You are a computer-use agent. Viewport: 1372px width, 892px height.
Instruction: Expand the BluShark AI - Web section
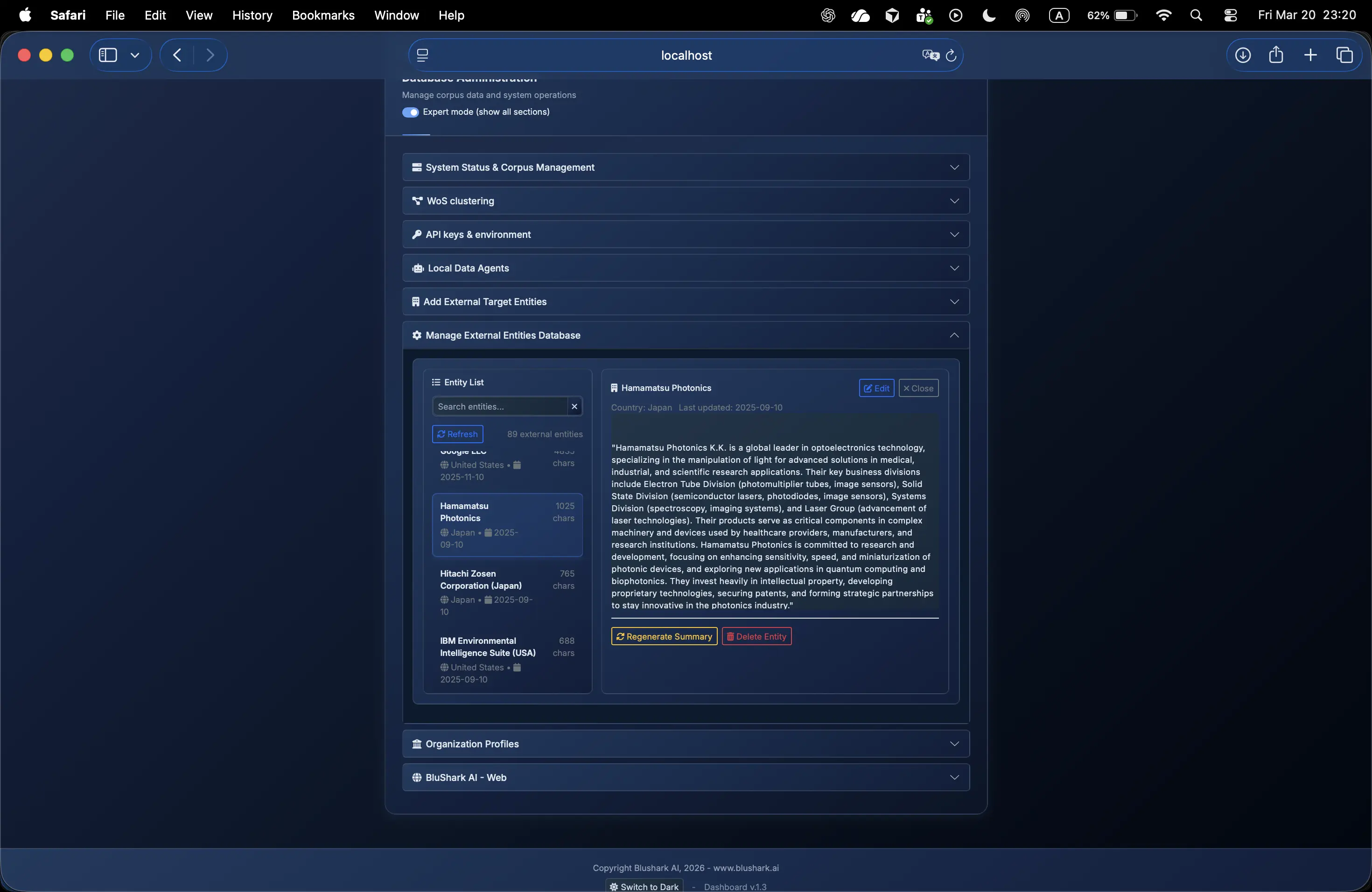point(686,777)
